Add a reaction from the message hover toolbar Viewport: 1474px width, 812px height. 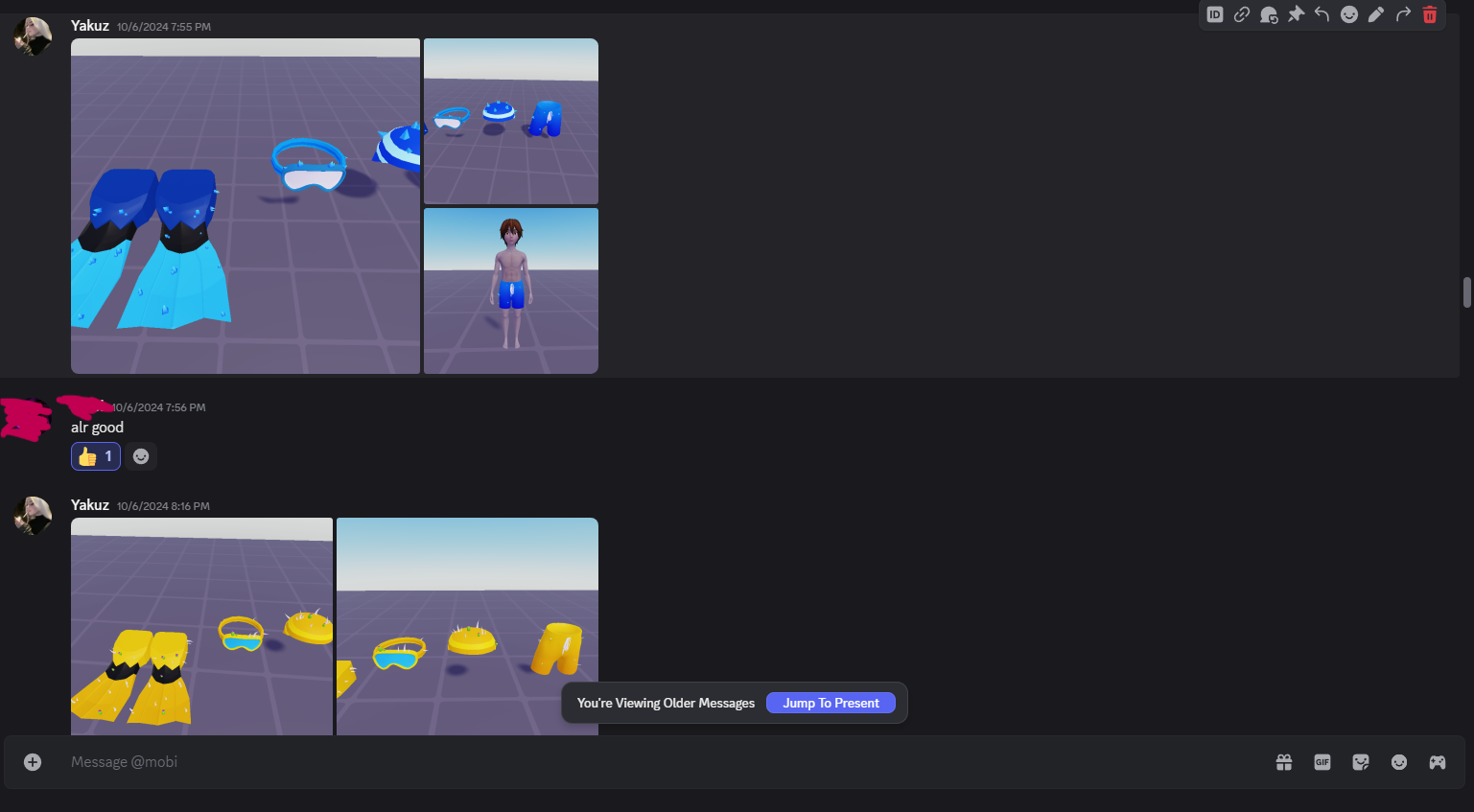click(1349, 14)
